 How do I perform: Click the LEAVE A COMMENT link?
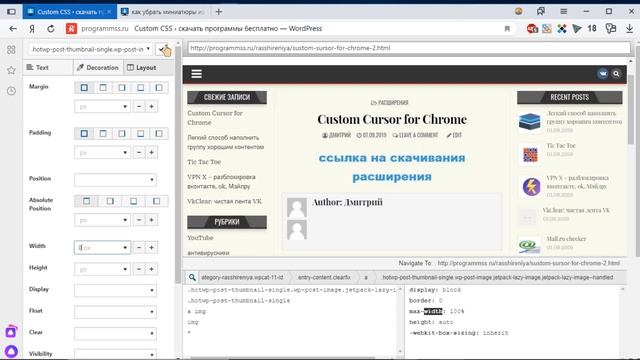[x=415, y=135]
